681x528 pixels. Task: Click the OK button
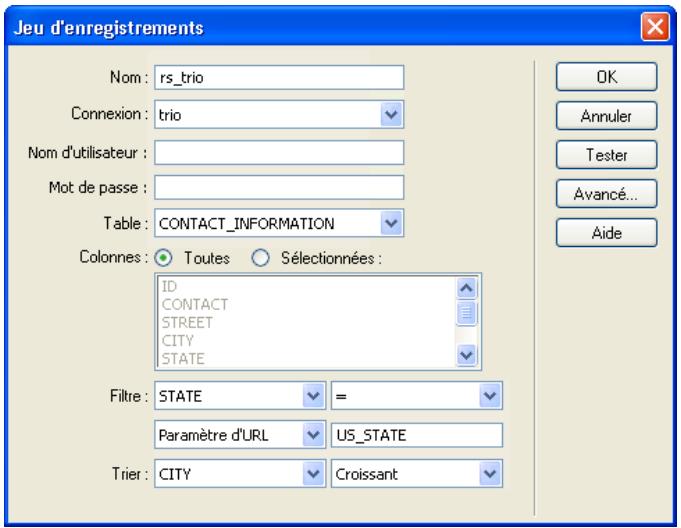[x=606, y=77]
